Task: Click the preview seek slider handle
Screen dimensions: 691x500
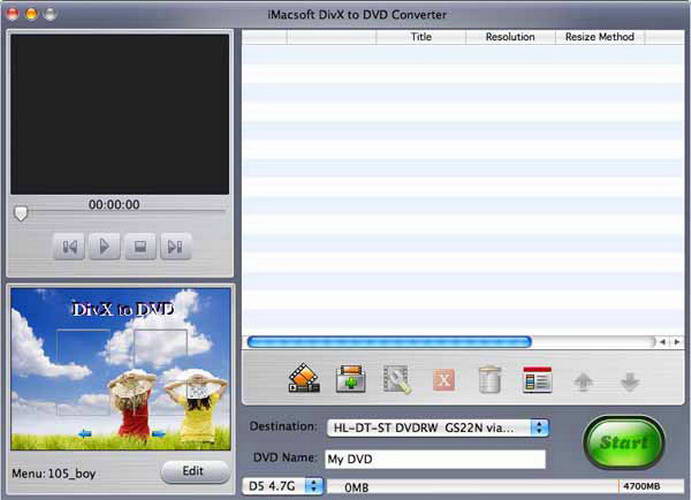Action: (x=20, y=213)
